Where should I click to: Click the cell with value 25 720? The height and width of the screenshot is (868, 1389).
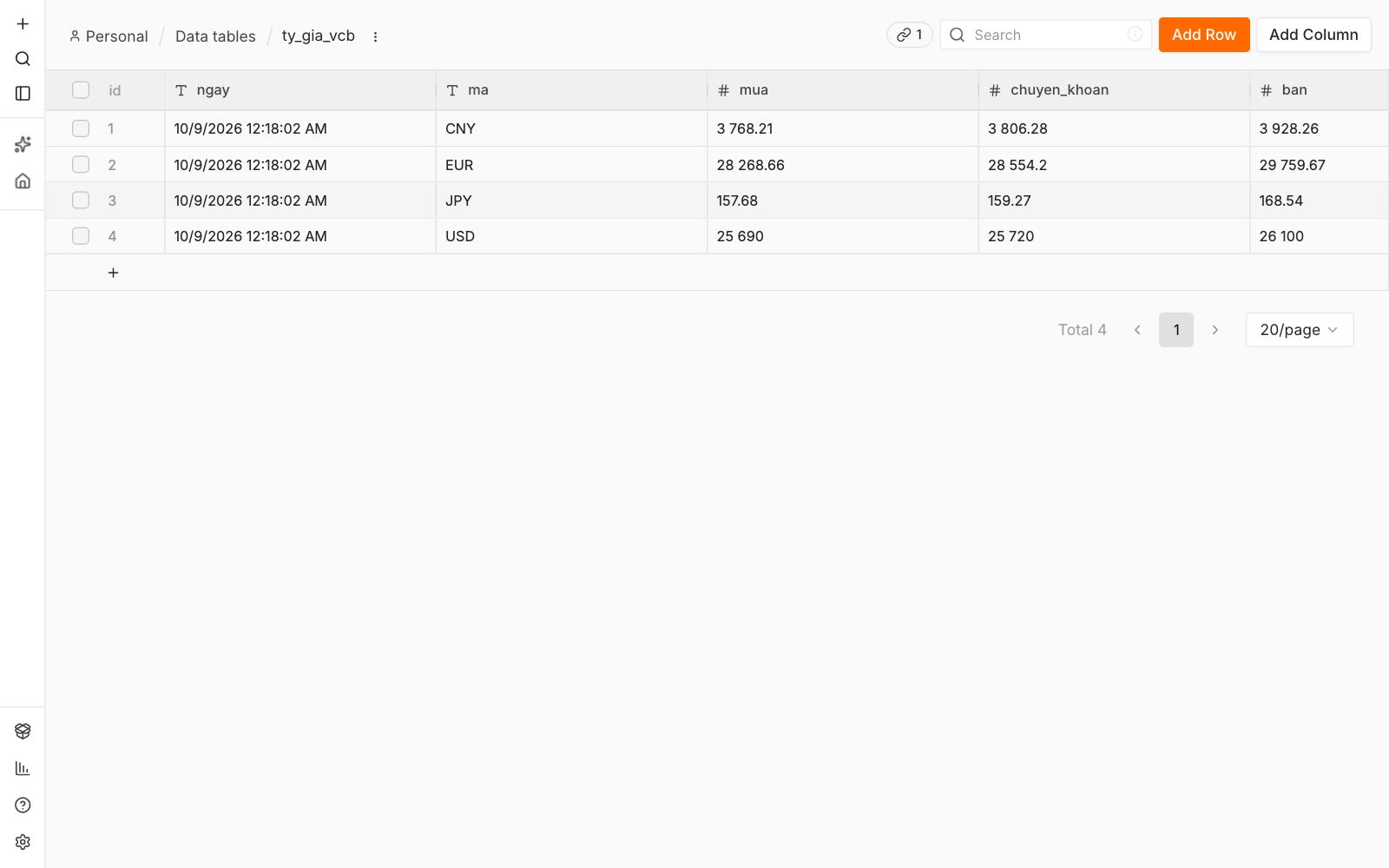pyautogui.click(x=1114, y=236)
